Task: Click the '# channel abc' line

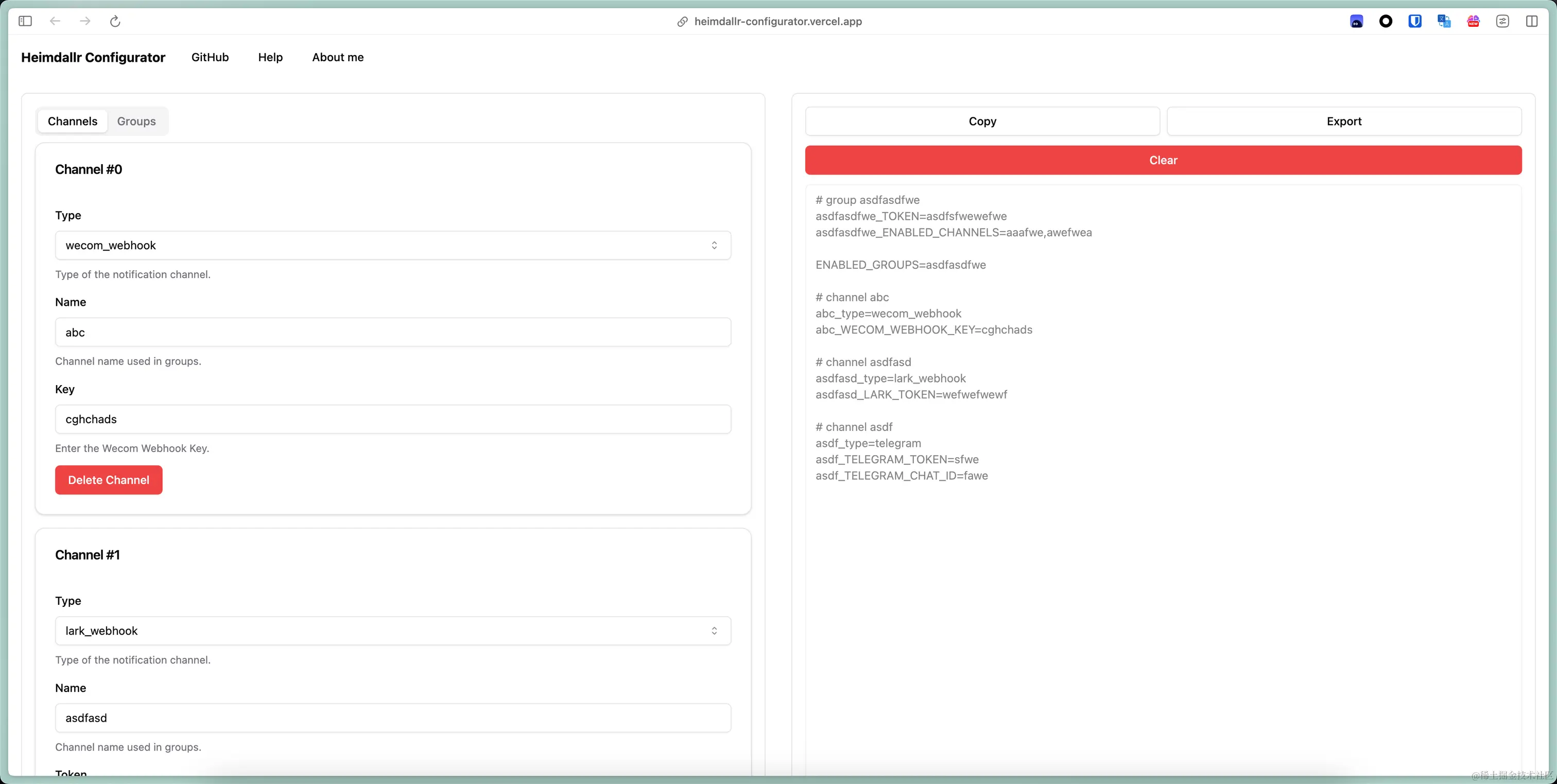Action: pos(852,298)
